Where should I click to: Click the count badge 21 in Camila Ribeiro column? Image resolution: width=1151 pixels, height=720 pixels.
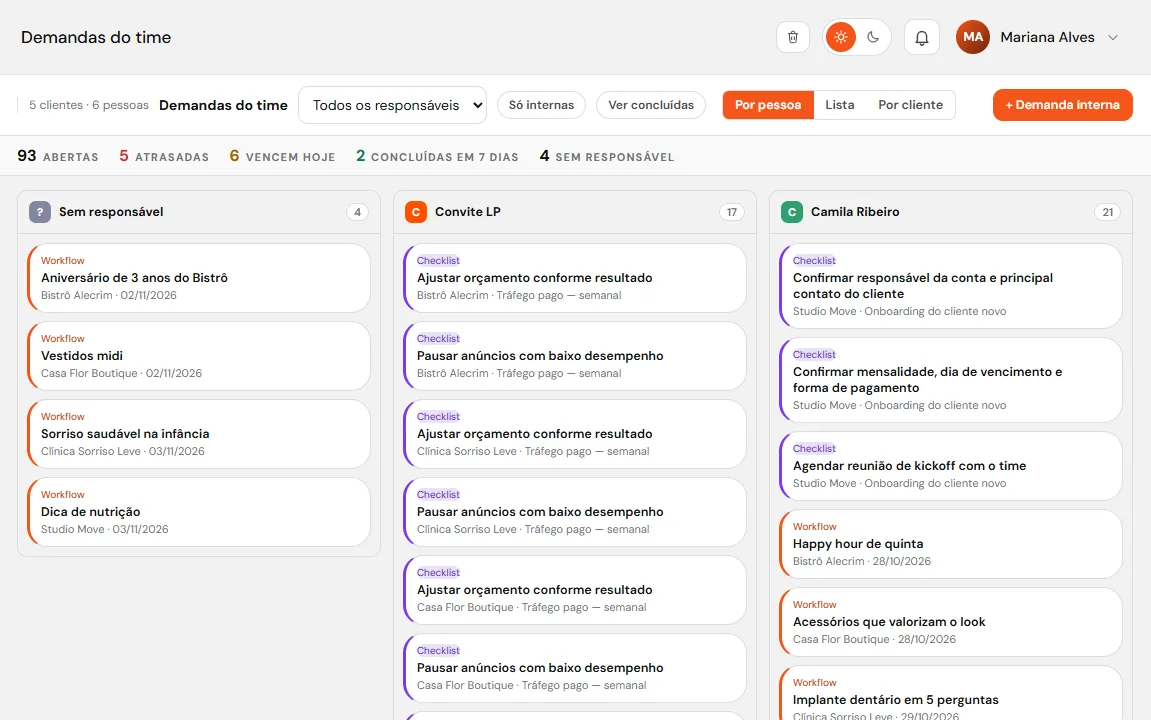tap(1108, 212)
